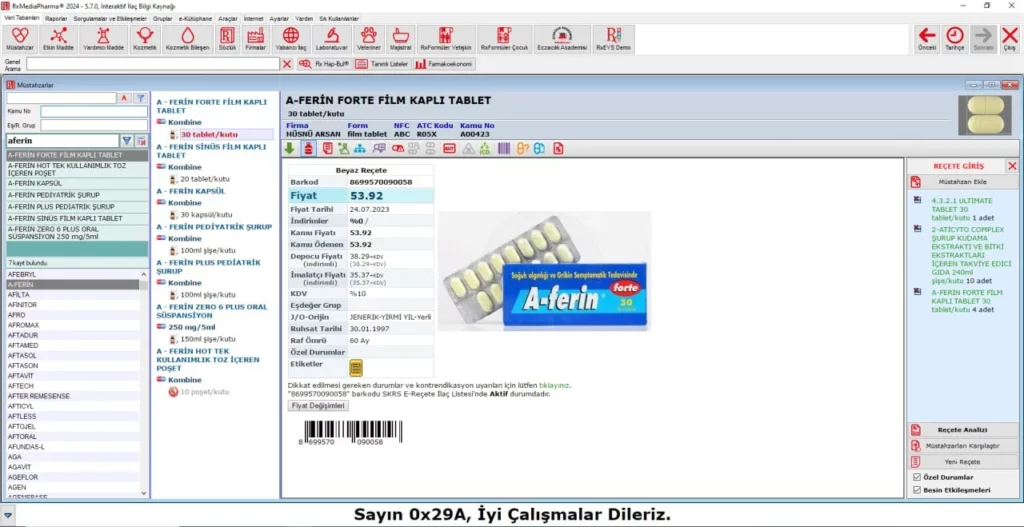Viewport: 1024px width, 527px height.
Task: Open the Kozmetik database
Action: 144,39
